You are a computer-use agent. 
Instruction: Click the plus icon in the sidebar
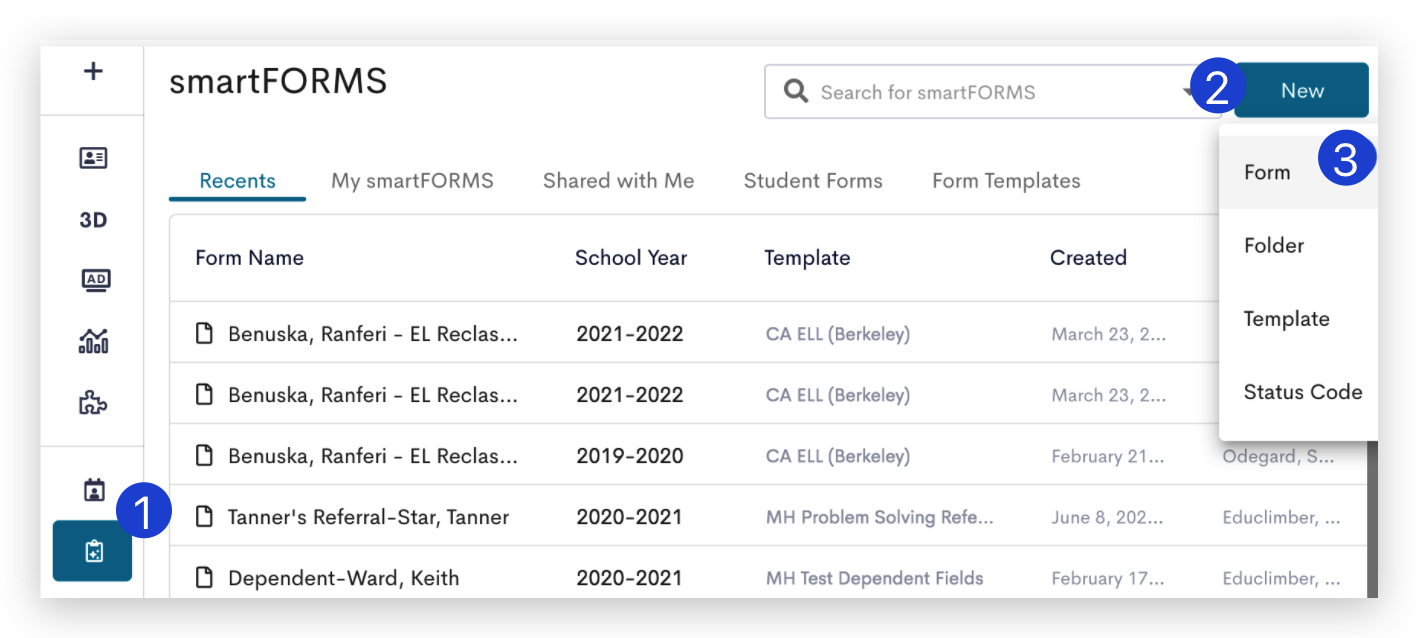[x=93, y=72]
